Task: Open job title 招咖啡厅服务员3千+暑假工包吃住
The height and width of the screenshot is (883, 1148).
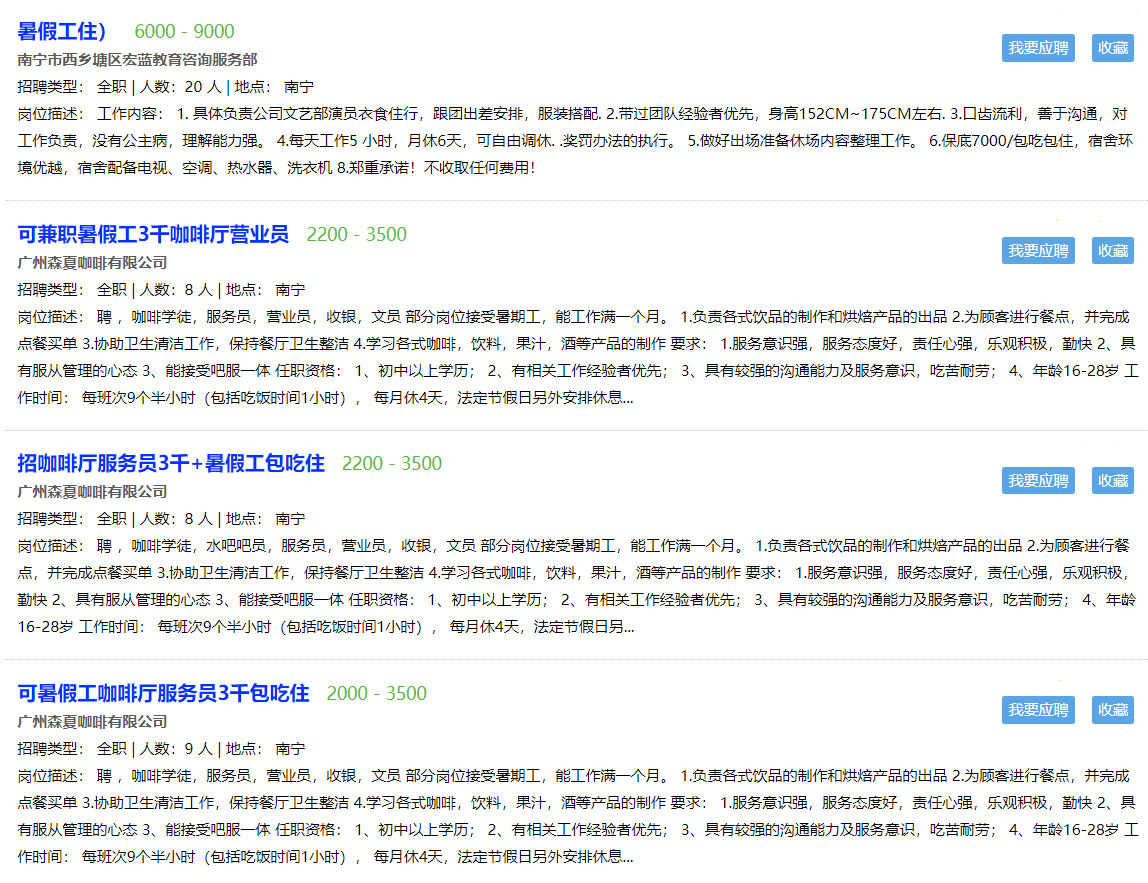Action: click(171, 463)
